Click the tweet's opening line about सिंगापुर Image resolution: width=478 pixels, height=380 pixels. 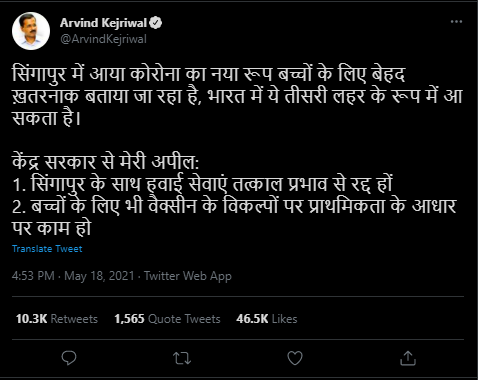(208, 74)
